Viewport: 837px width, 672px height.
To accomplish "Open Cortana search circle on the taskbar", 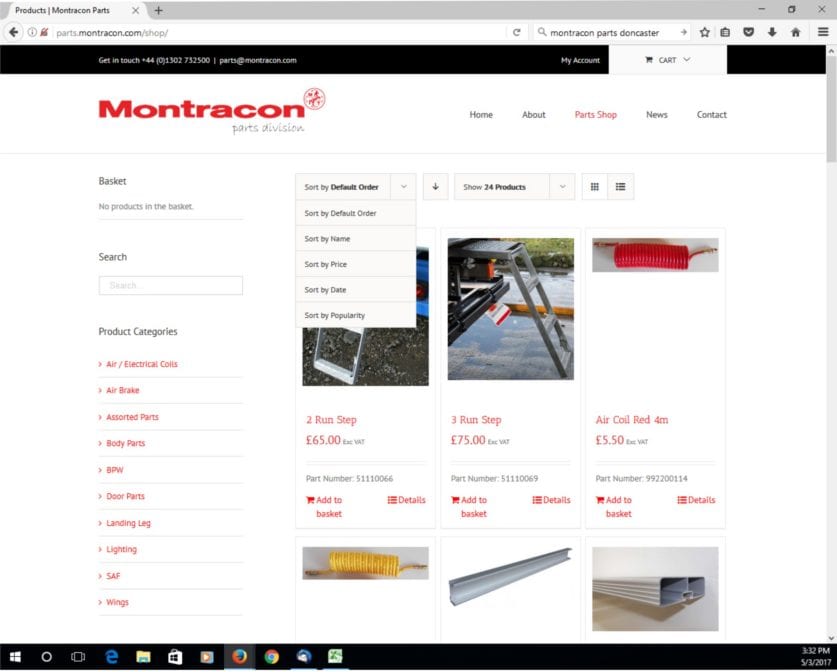I will (x=46, y=657).
